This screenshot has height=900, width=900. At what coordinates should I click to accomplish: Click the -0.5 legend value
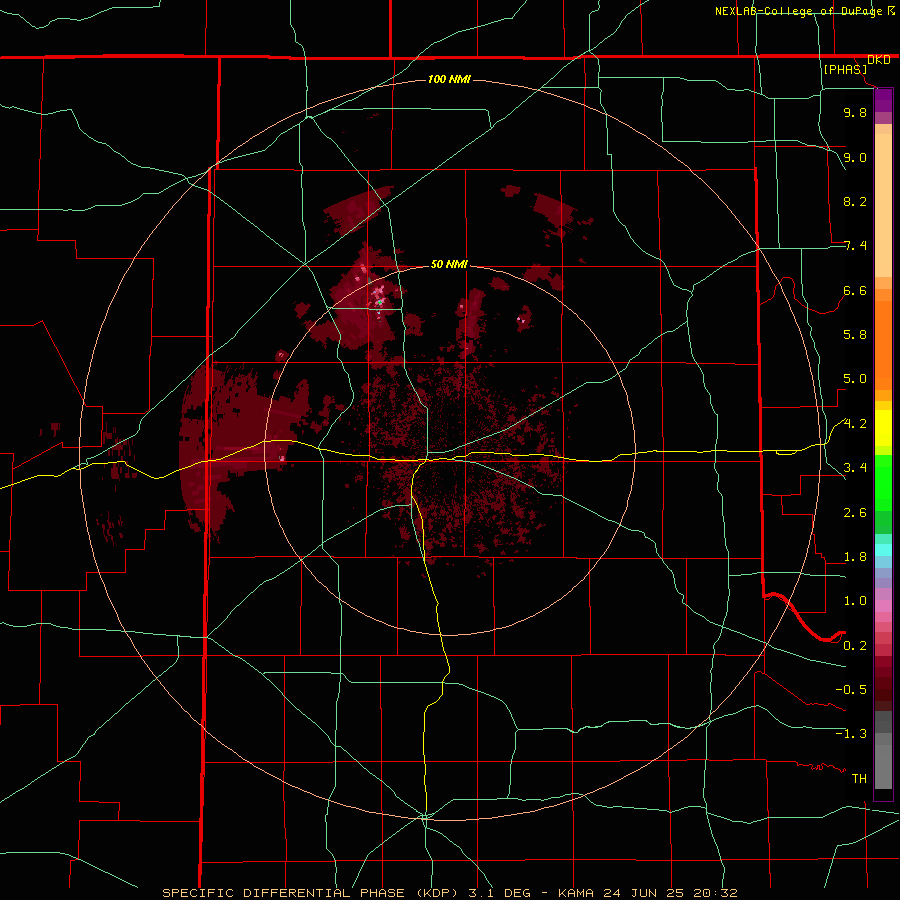tap(851, 690)
